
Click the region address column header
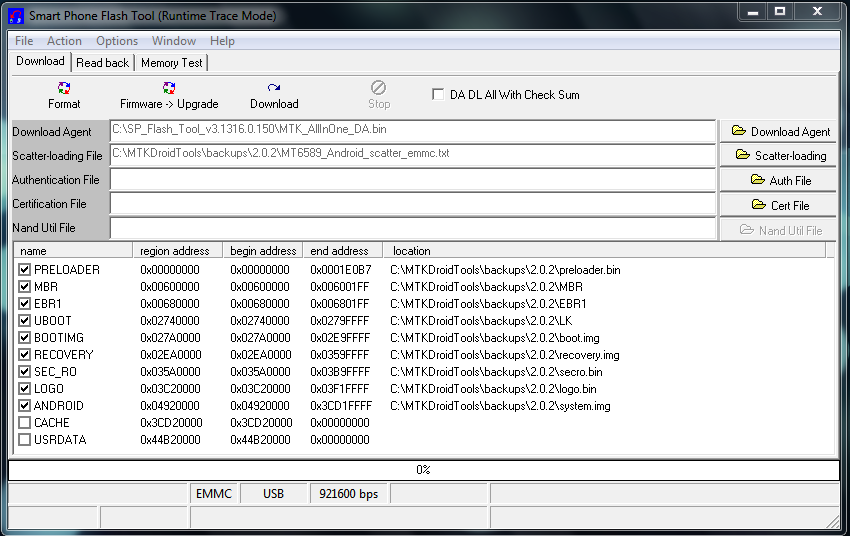175,251
